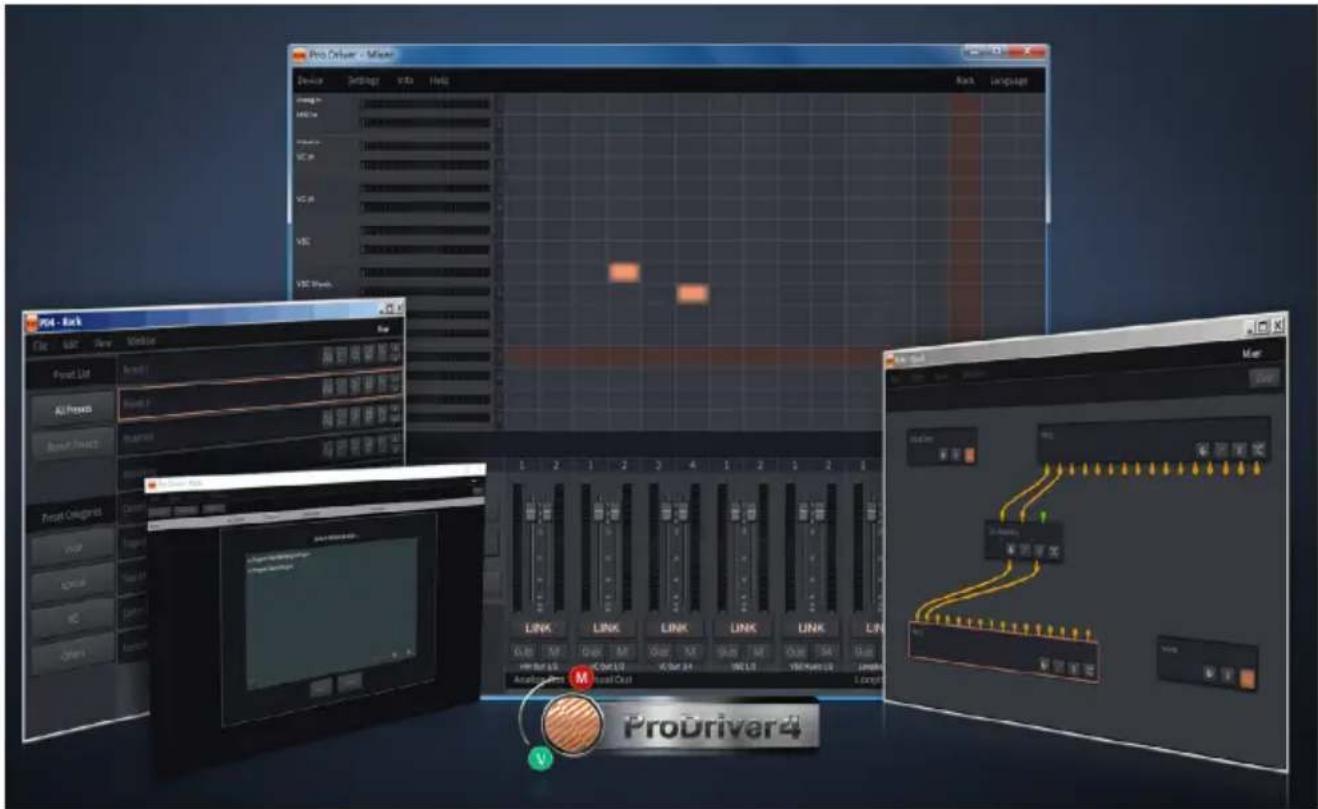Toggle LINK on the VBC 1/2 channel
This screenshot has height=809, width=1318.
click(743, 629)
